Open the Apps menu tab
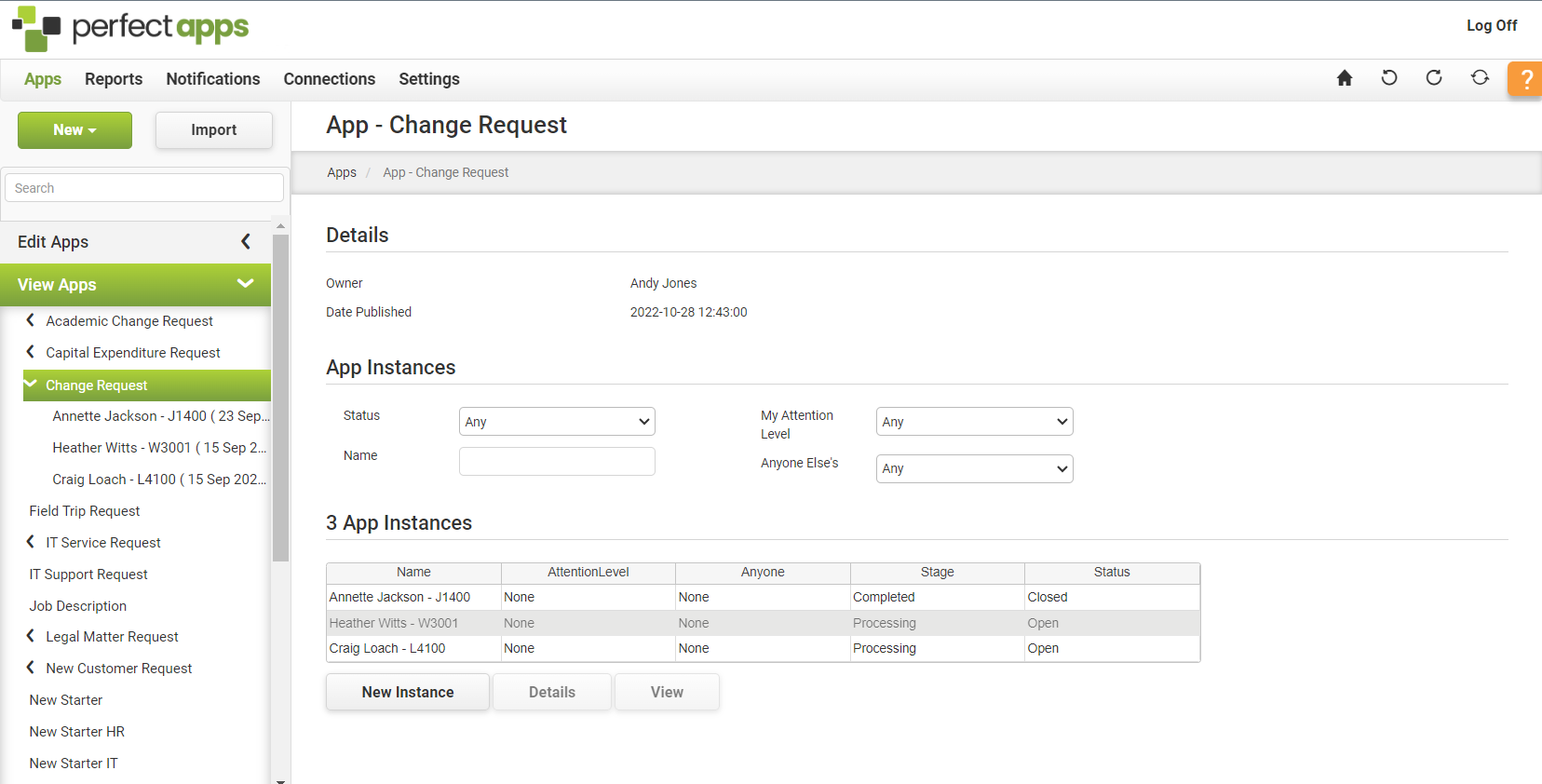Viewport: 1542px width, 784px height. pos(43,79)
